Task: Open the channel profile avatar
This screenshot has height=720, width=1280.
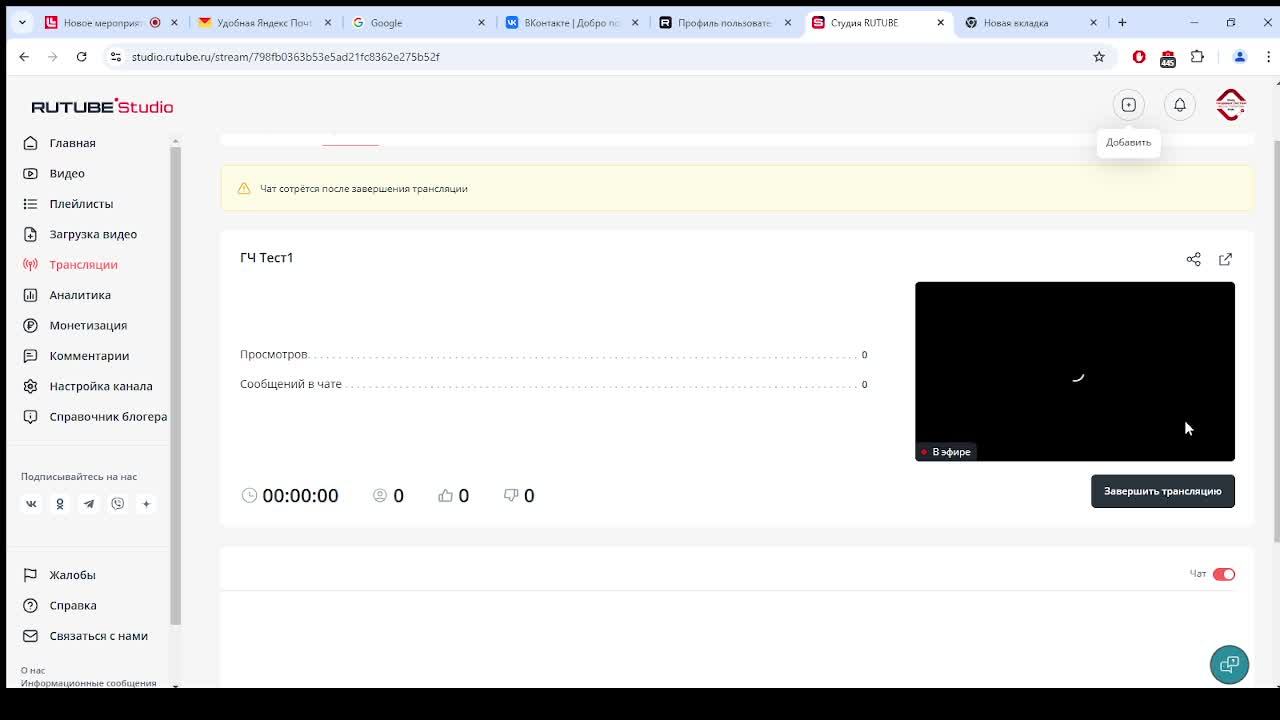Action: (1231, 105)
